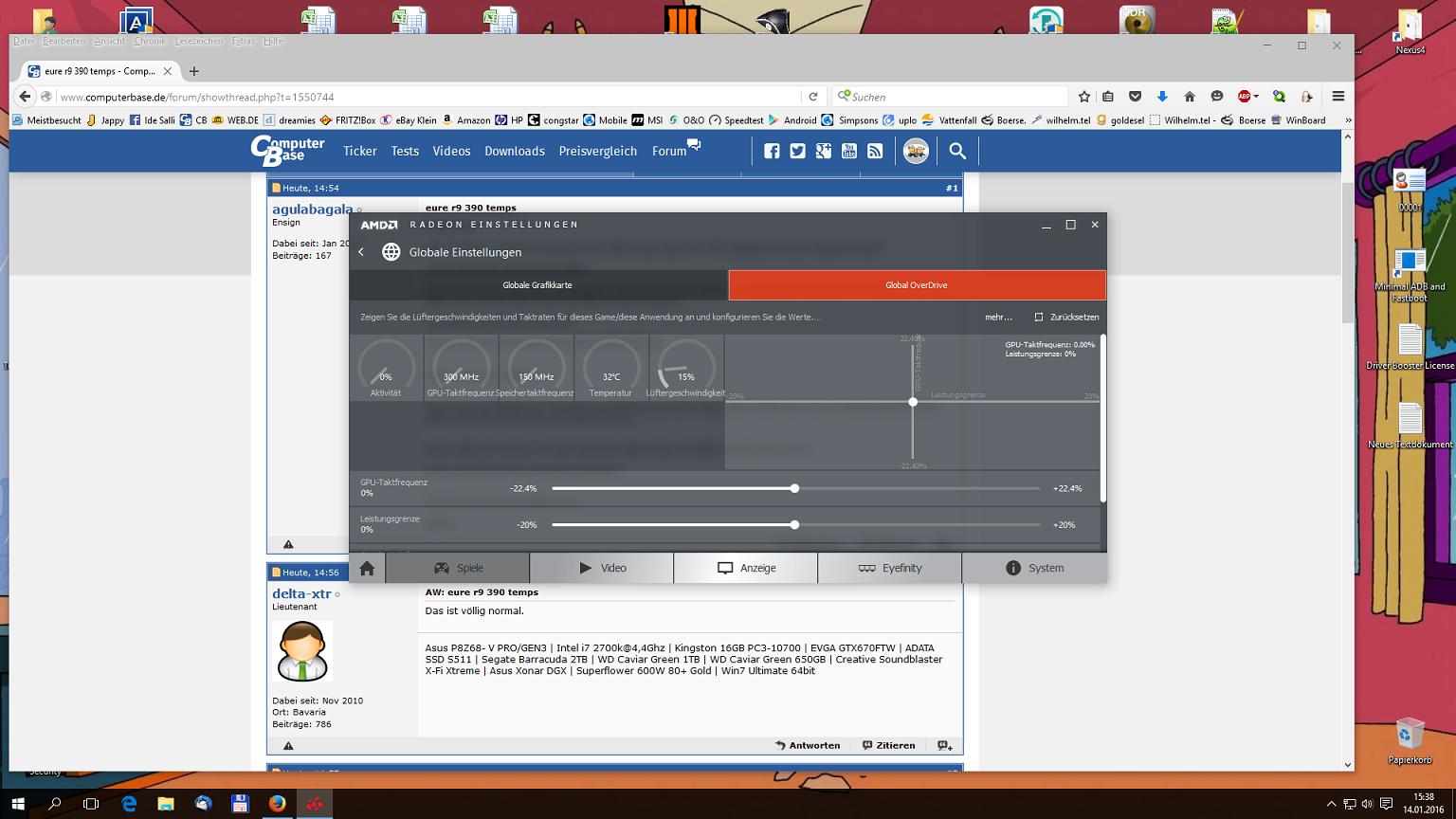Click the ComputerBase logo
1456x819 pixels.
(x=287, y=150)
